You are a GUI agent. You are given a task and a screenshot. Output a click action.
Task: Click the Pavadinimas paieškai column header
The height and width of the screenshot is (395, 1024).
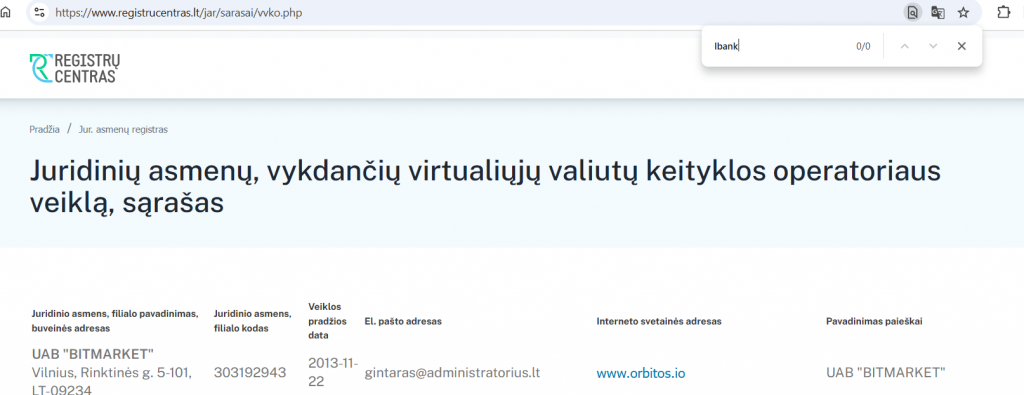coord(874,321)
